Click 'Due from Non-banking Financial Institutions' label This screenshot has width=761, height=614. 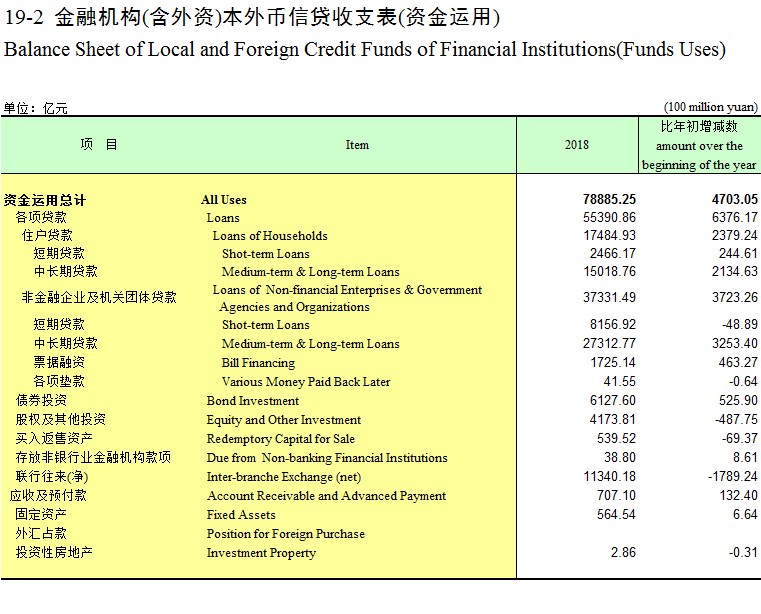point(327,457)
